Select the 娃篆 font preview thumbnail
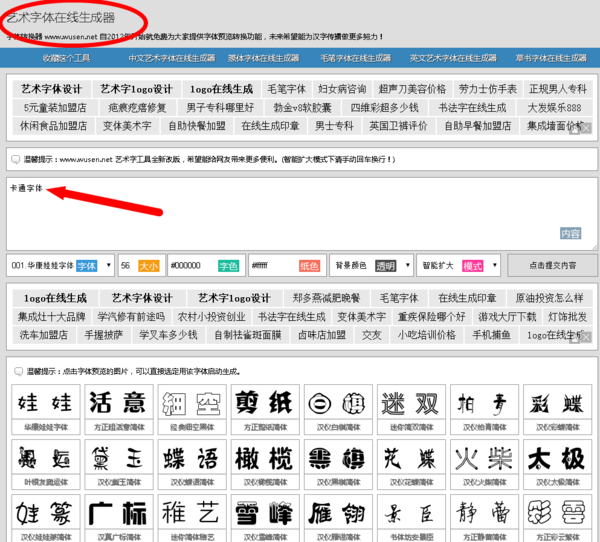 point(46,518)
